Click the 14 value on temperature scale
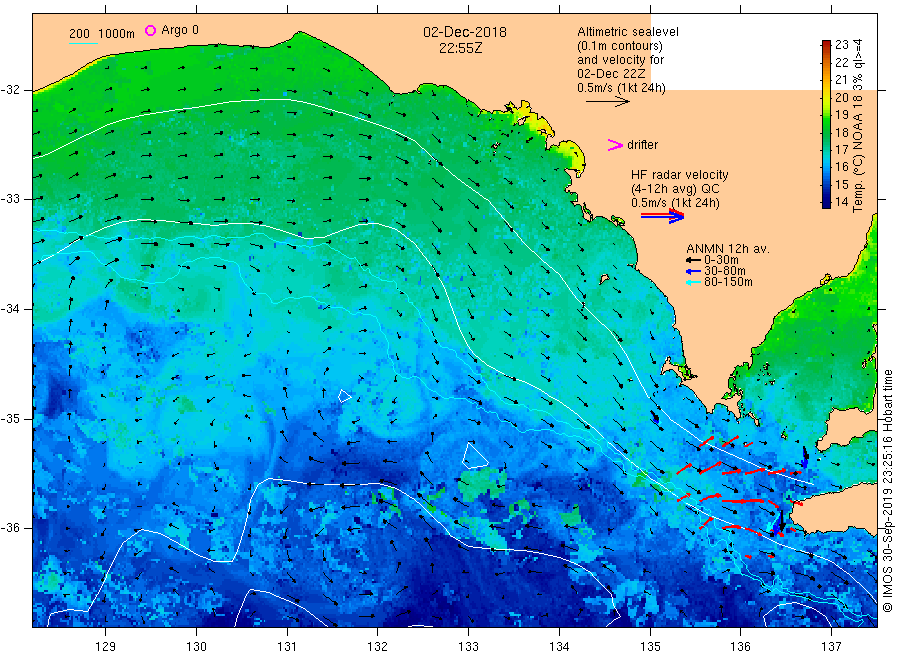 pos(841,201)
